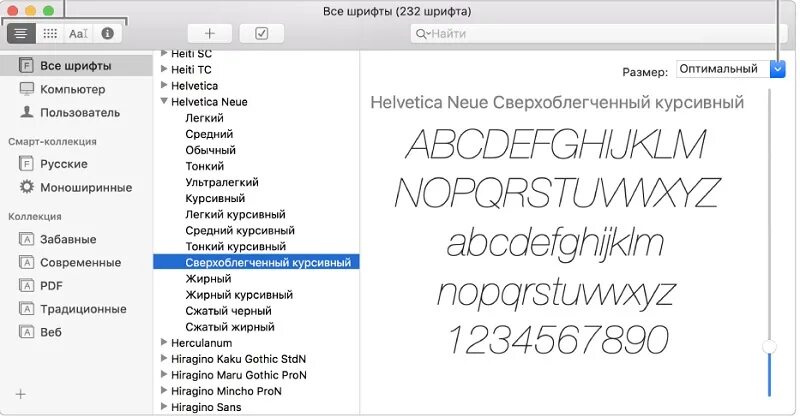Select Легкий курсивный typeface
Image resolution: width=800 pixels, height=417 pixels.
(235, 214)
